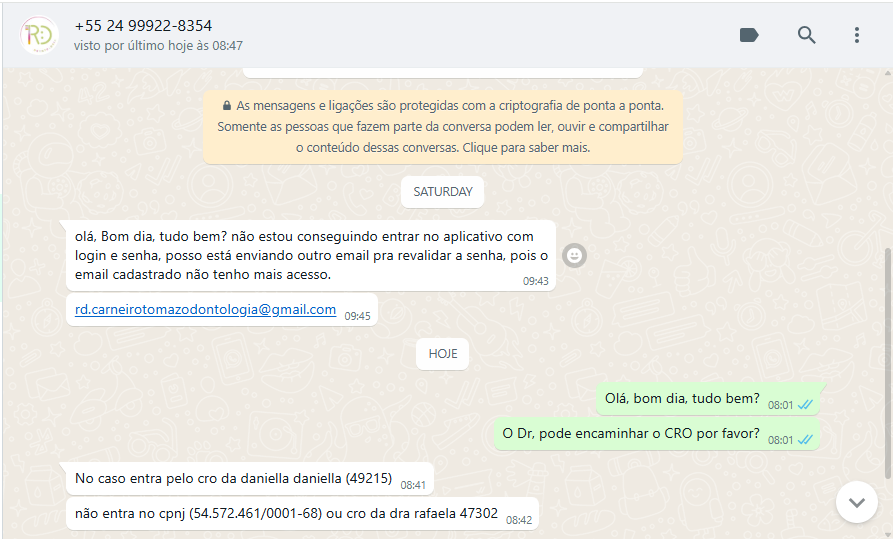
Task: Click the lock icon in encryption notice
Action: coord(227,105)
